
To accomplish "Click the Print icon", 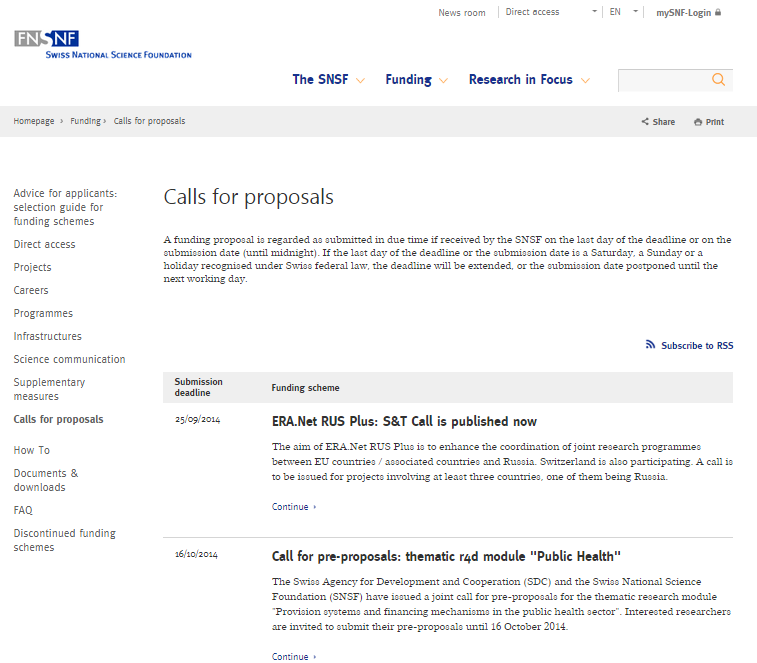I will click(x=698, y=122).
